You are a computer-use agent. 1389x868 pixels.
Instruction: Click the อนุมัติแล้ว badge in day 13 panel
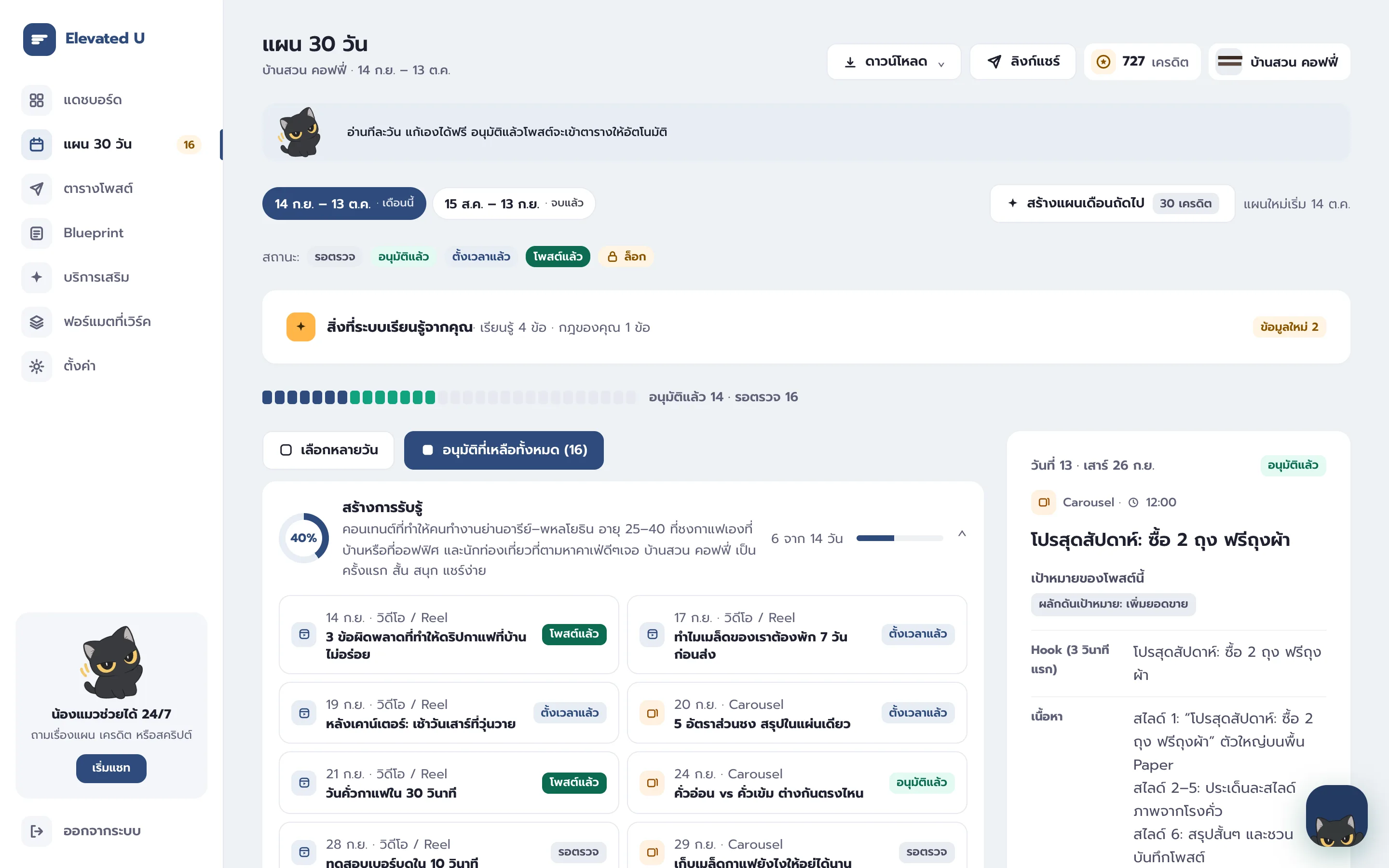[x=1293, y=465]
